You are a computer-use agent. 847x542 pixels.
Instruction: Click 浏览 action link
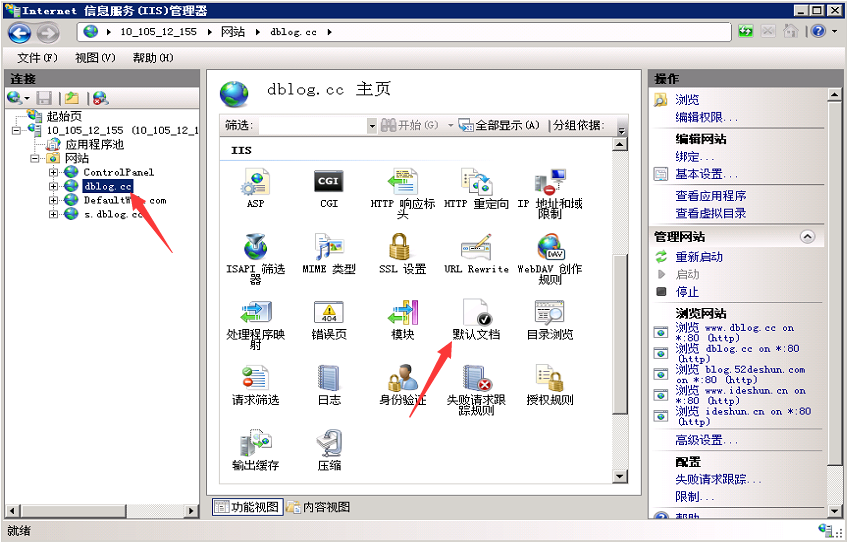point(687,99)
